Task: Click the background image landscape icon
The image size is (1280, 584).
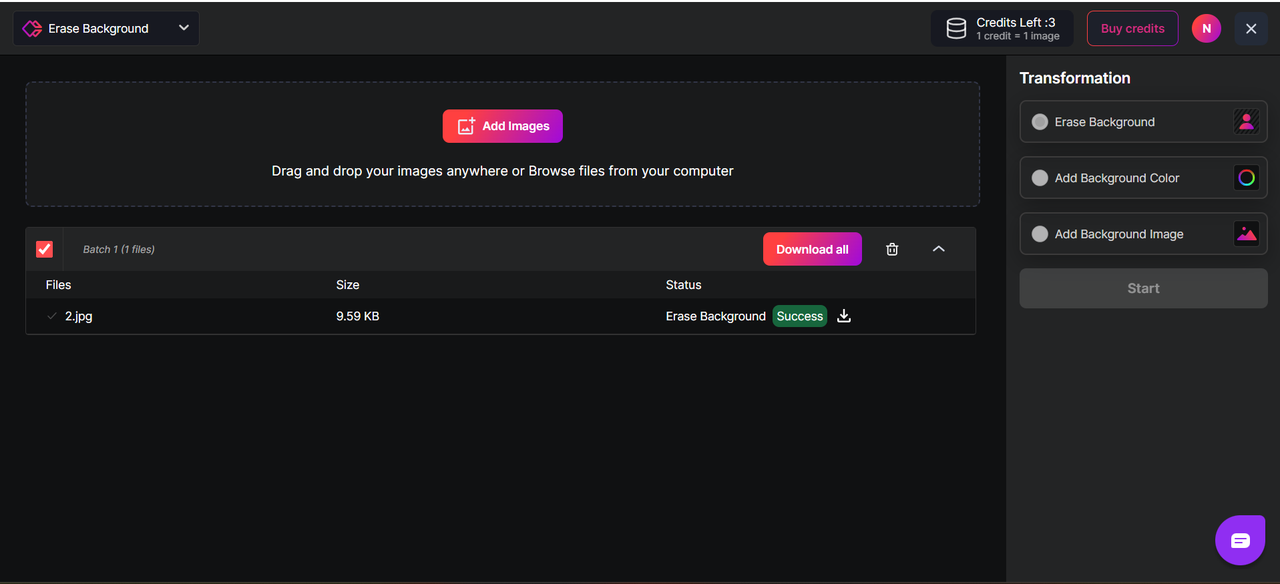Action: [1246, 234]
